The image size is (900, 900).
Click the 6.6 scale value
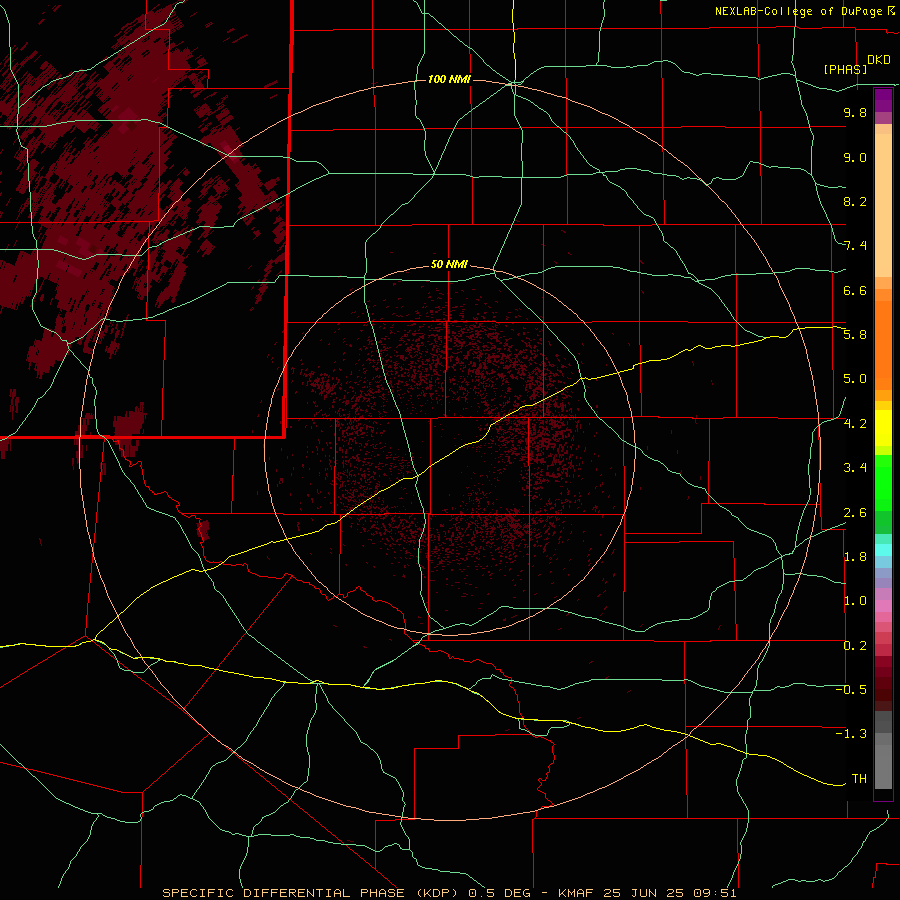click(855, 290)
